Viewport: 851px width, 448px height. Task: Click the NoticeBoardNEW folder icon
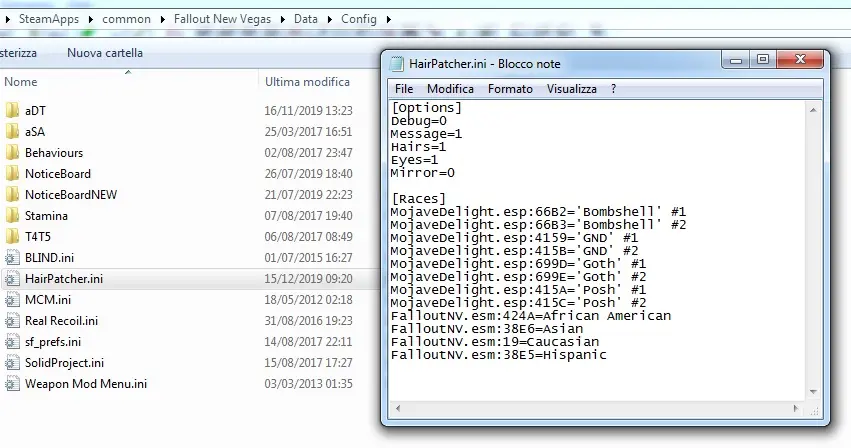tap(12, 195)
